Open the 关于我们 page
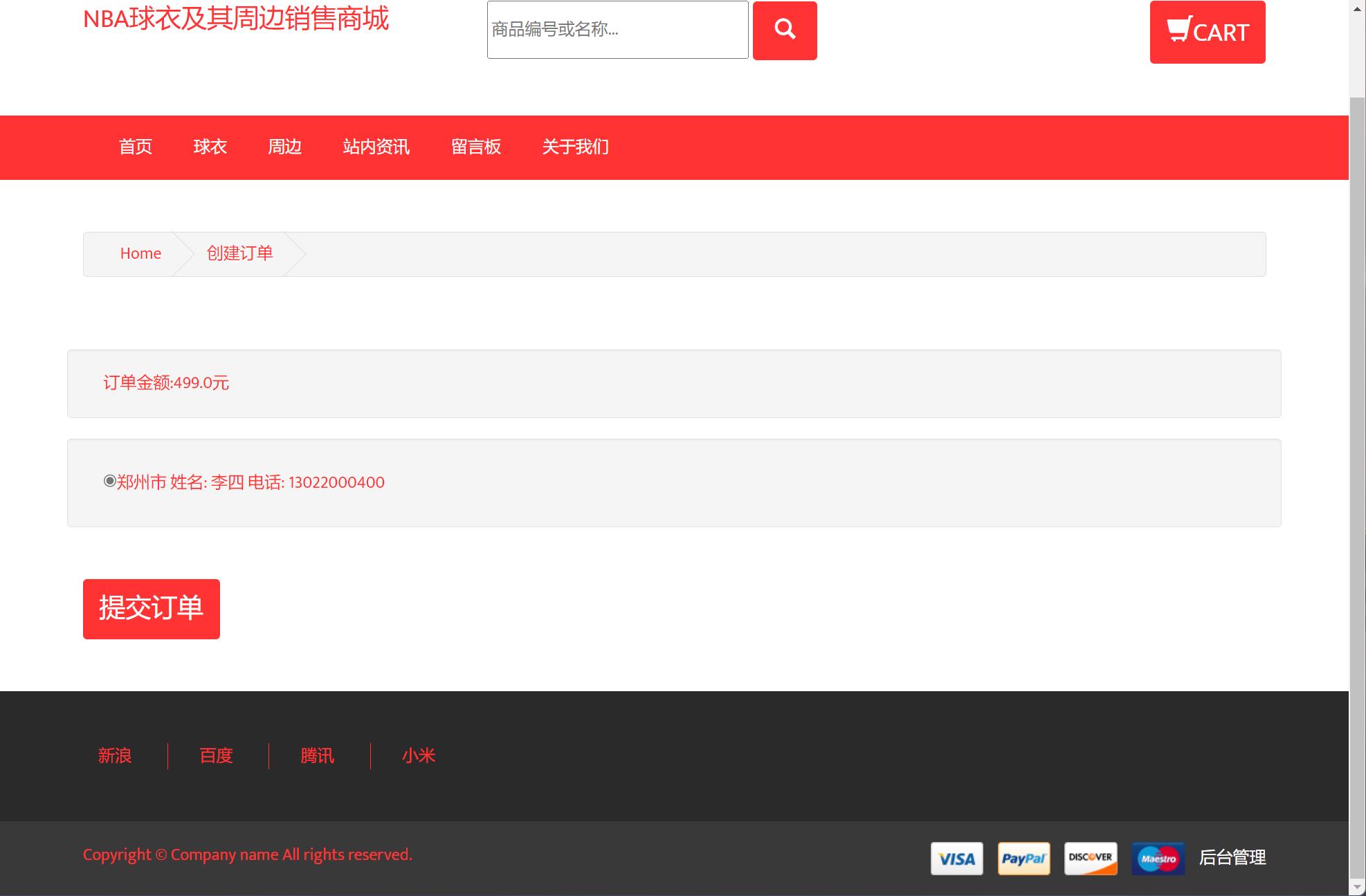Viewport: 1366px width, 896px height. point(575,147)
